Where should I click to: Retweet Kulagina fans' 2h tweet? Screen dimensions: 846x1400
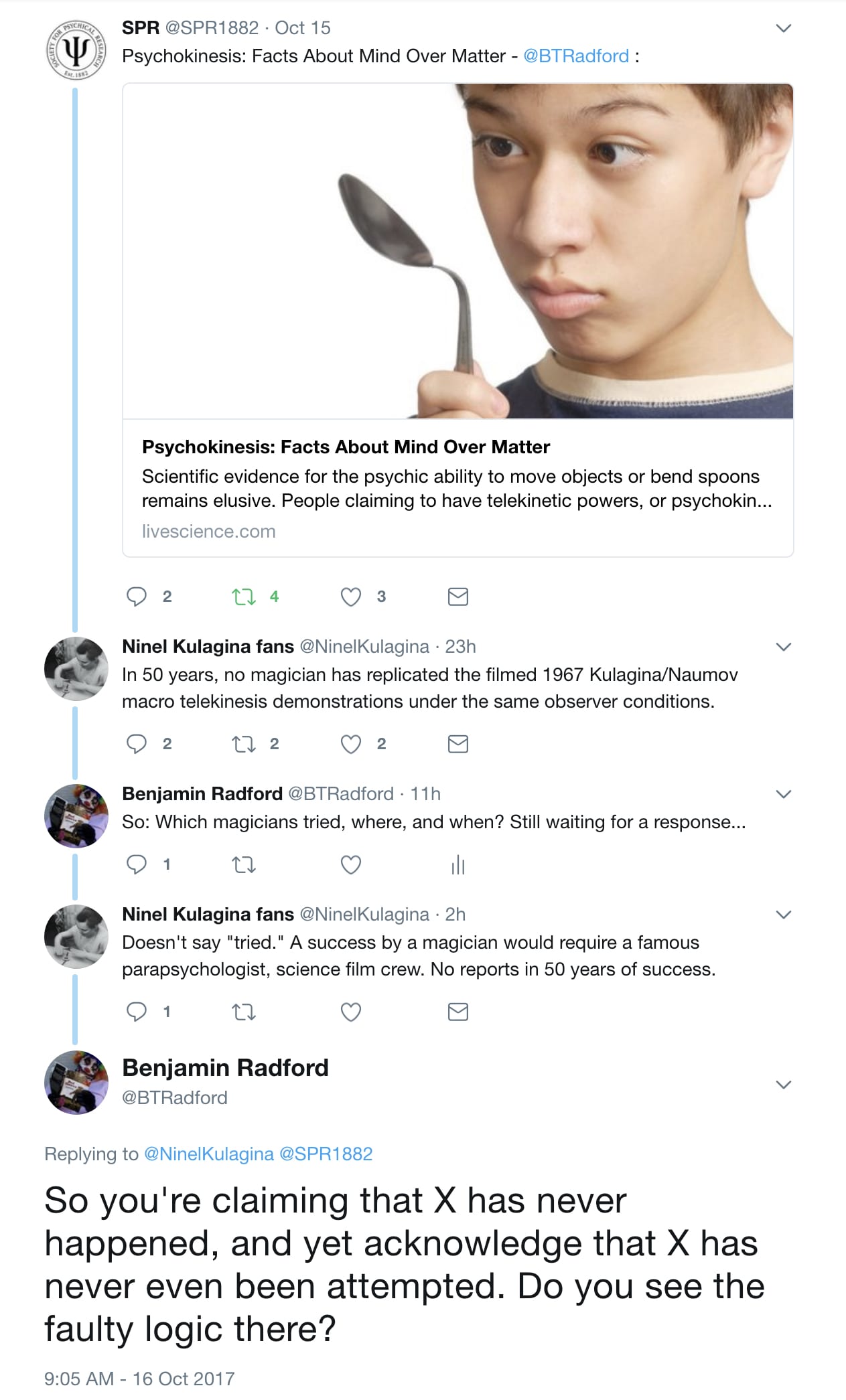click(x=244, y=1012)
